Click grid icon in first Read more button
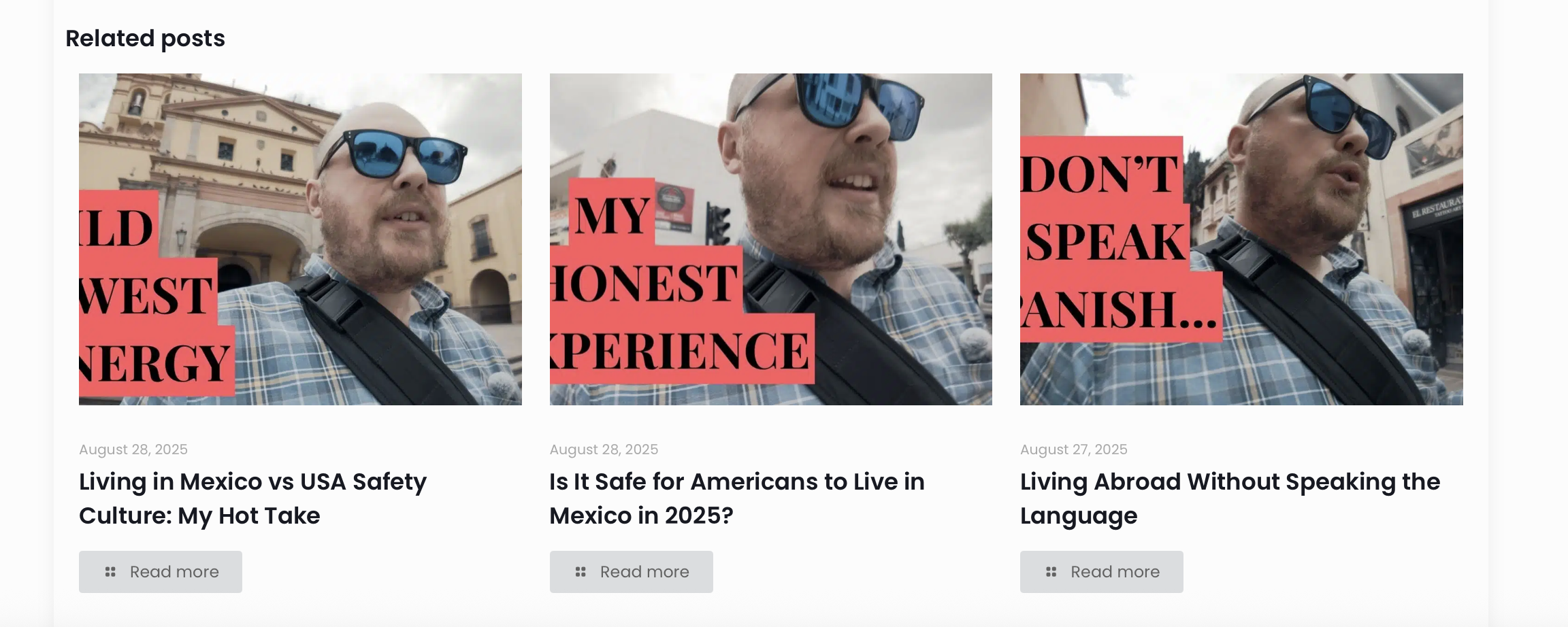 pyautogui.click(x=110, y=572)
